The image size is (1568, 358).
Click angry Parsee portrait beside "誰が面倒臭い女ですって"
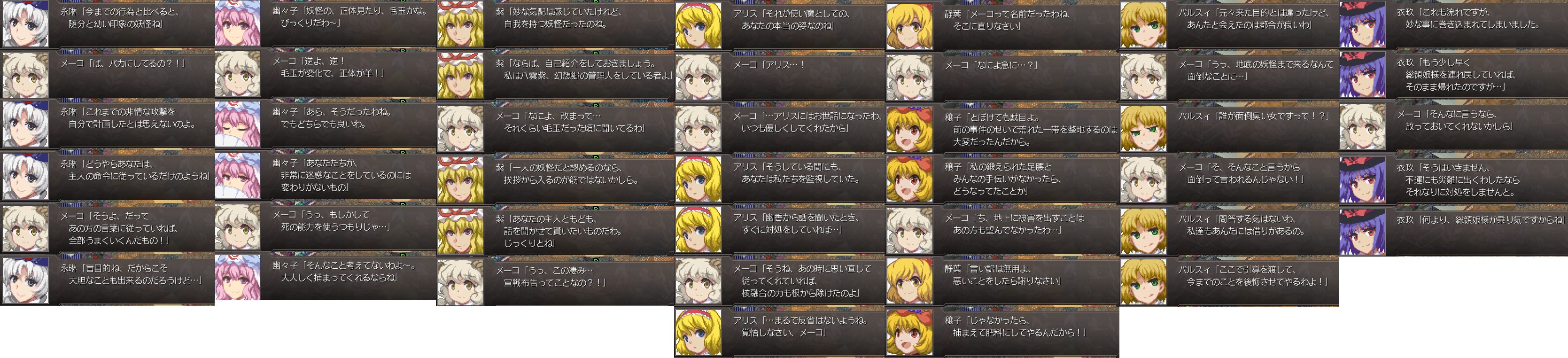tap(1144, 128)
